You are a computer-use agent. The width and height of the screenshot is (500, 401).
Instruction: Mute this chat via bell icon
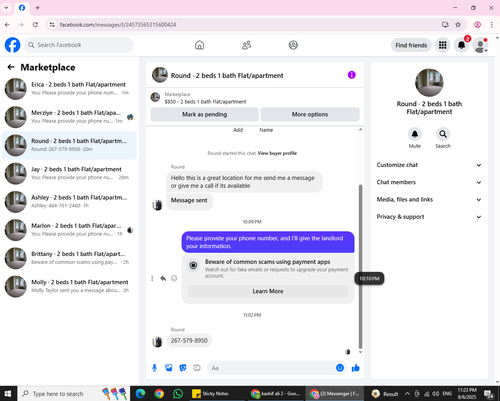click(x=415, y=134)
